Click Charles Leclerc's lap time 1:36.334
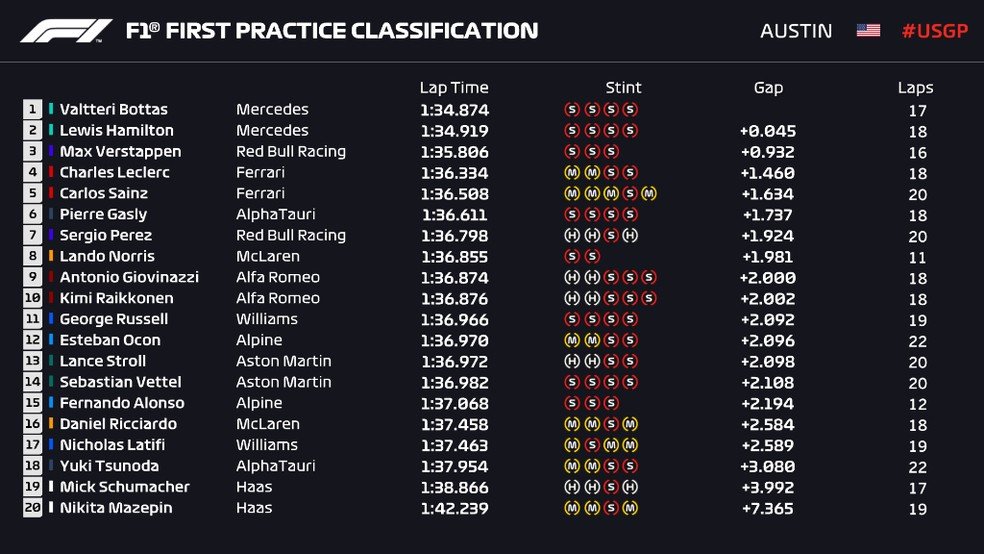984x554 pixels. (454, 173)
